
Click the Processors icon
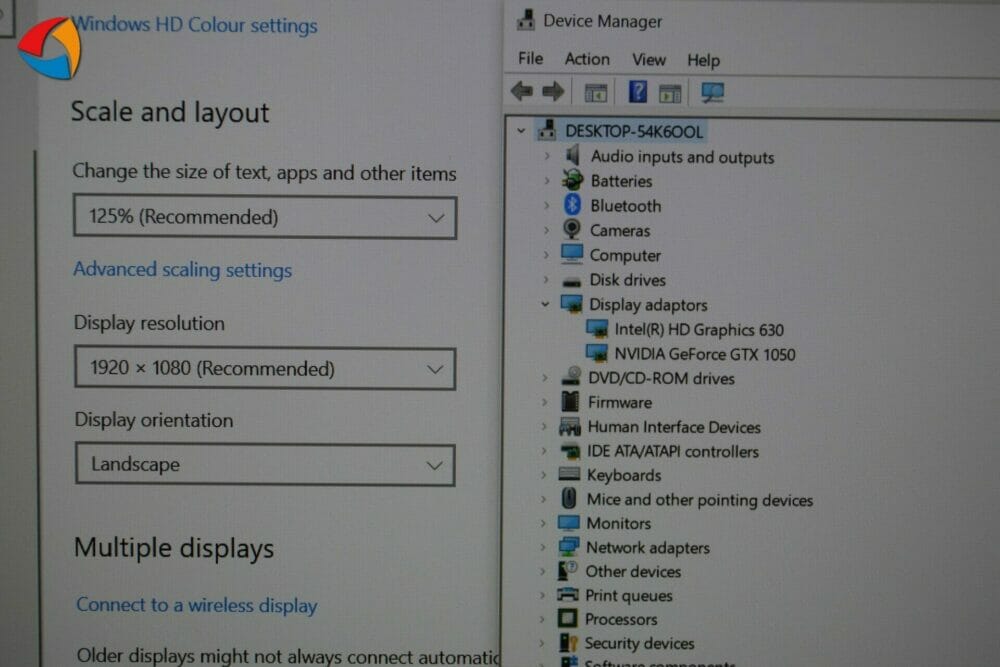(x=567, y=618)
